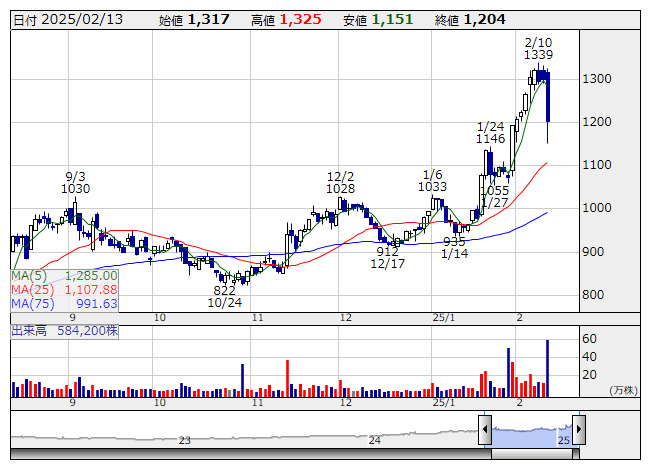Click the 1100 price axis label
Viewport: 653px width, 470px height.
click(x=597, y=165)
